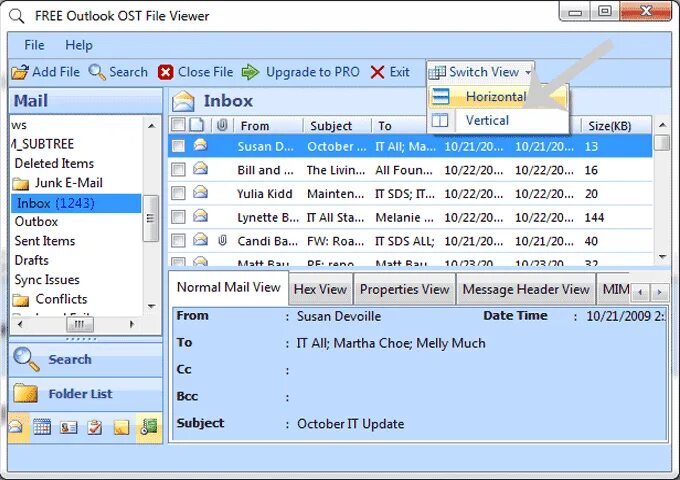Click the email list scroll down arrow
Screen dimensions: 680x480
662,257
